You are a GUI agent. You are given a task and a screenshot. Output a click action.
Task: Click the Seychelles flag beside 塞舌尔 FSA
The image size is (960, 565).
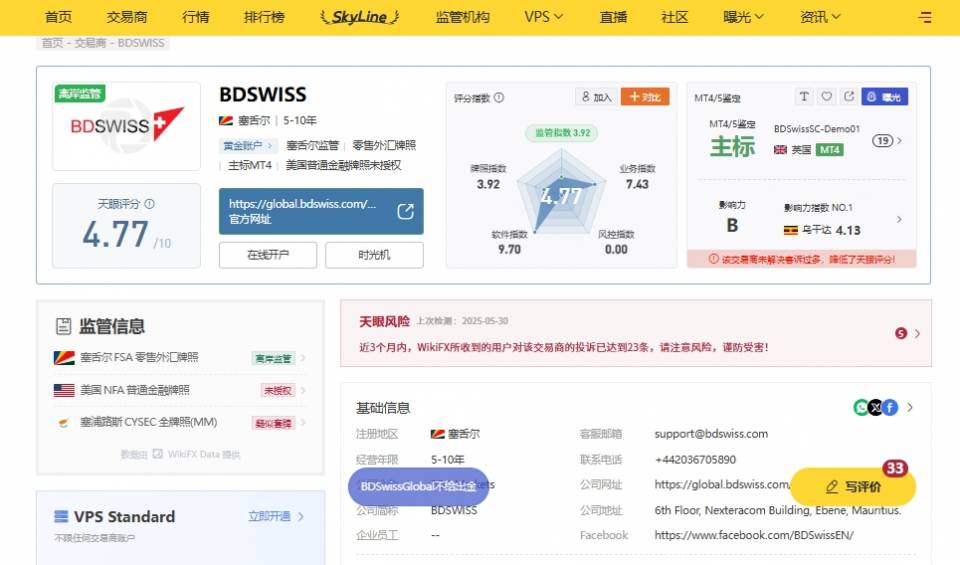(x=64, y=357)
